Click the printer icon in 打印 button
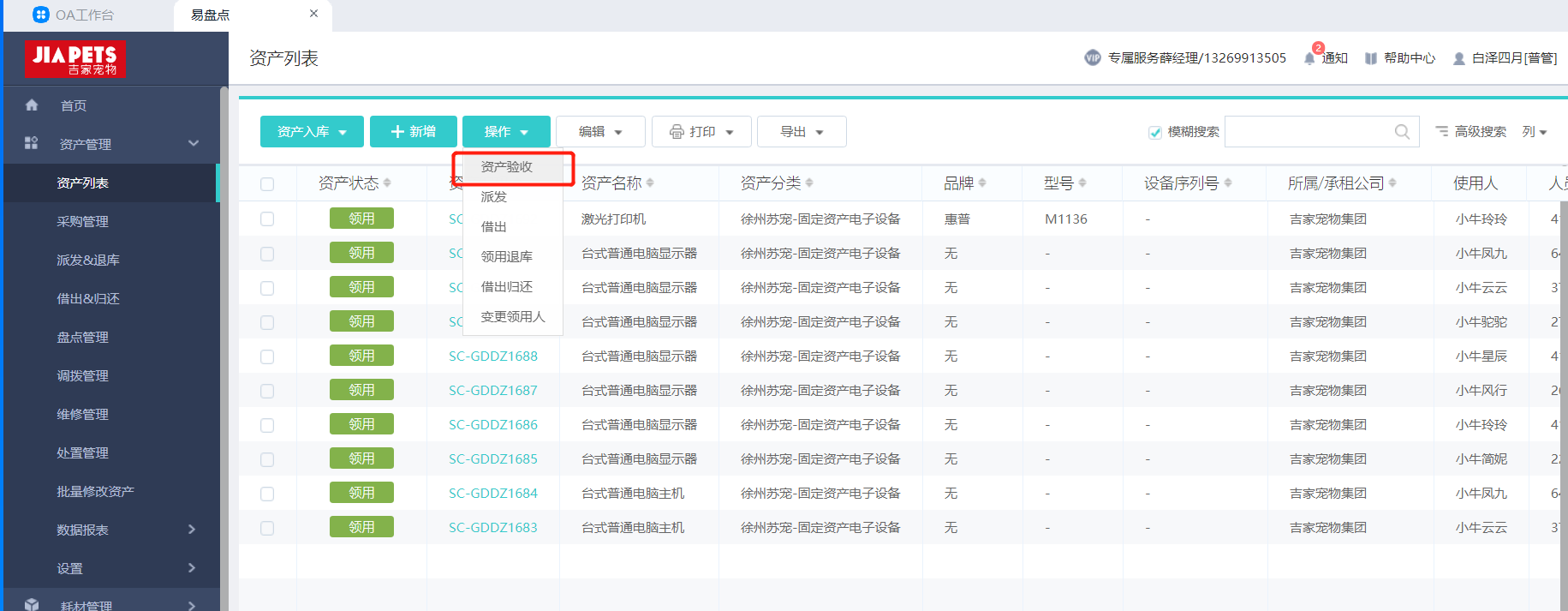The height and width of the screenshot is (611, 1568). [677, 132]
